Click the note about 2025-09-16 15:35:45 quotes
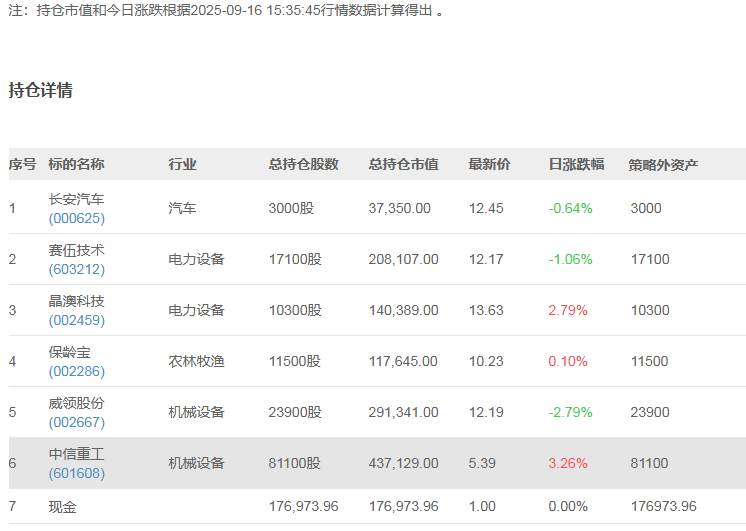The height and width of the screenshot is (531, 746). [x=226, y=10]
